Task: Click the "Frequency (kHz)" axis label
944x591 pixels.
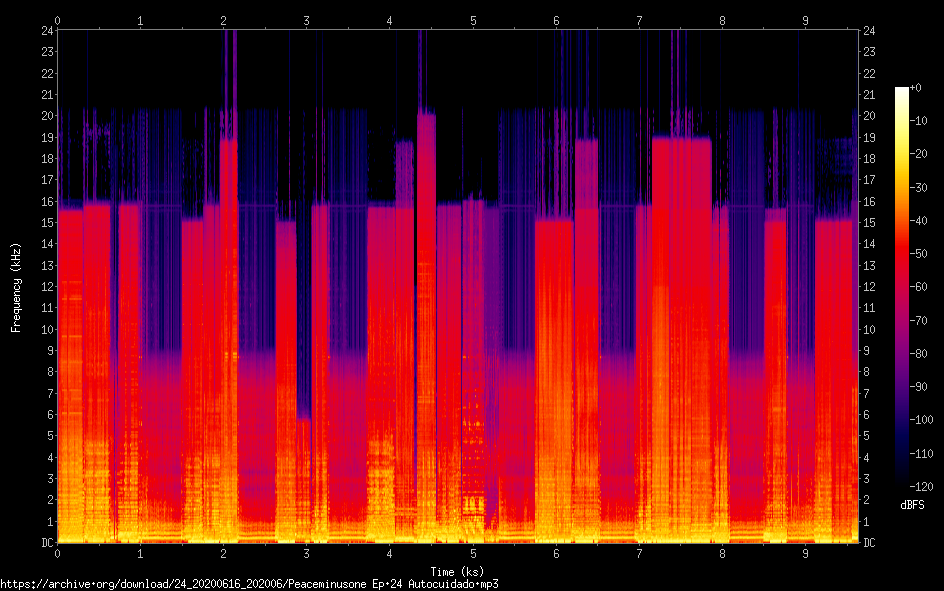Action: coord(16,287)
